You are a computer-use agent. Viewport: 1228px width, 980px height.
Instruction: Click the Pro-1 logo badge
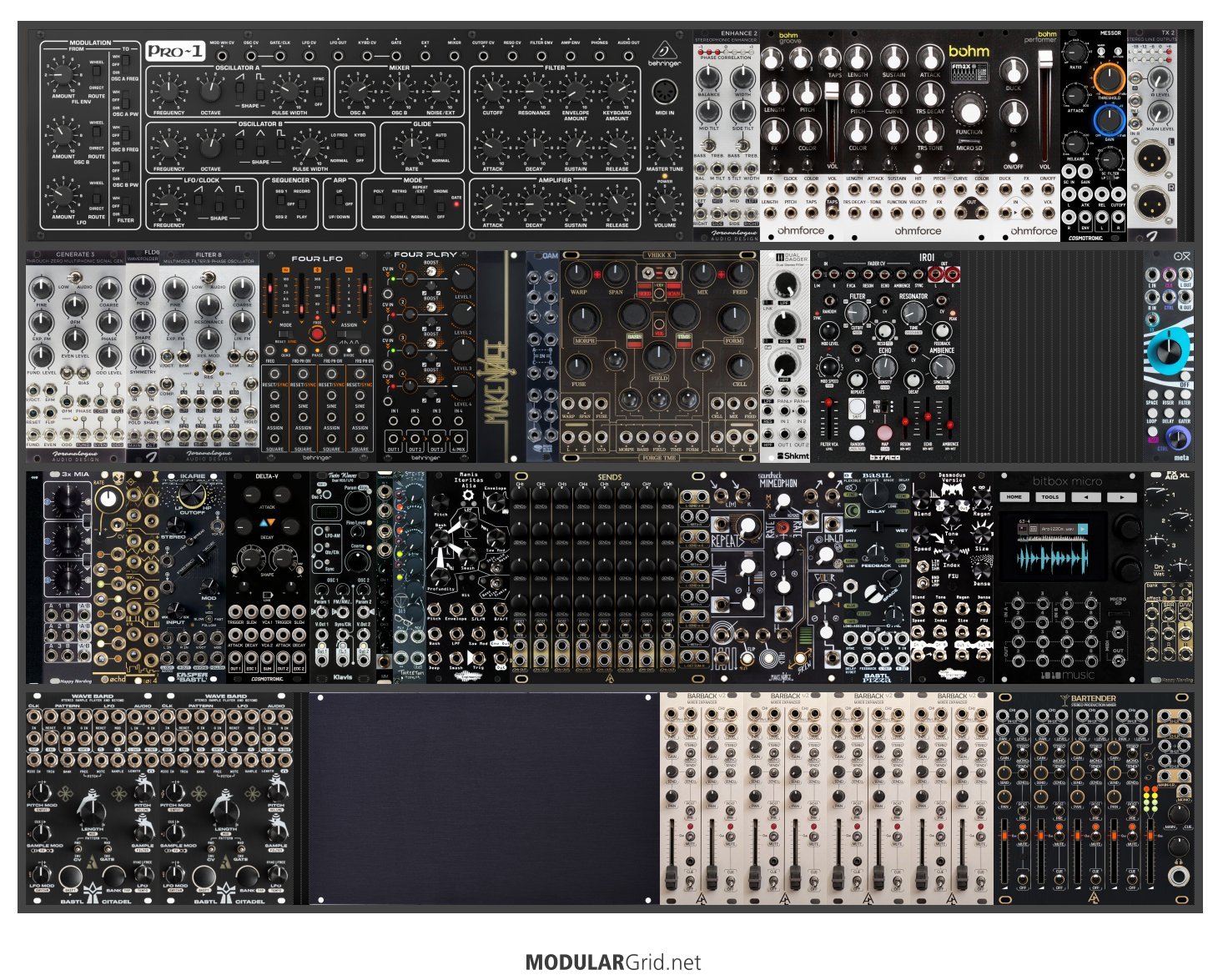click(175, 52)
